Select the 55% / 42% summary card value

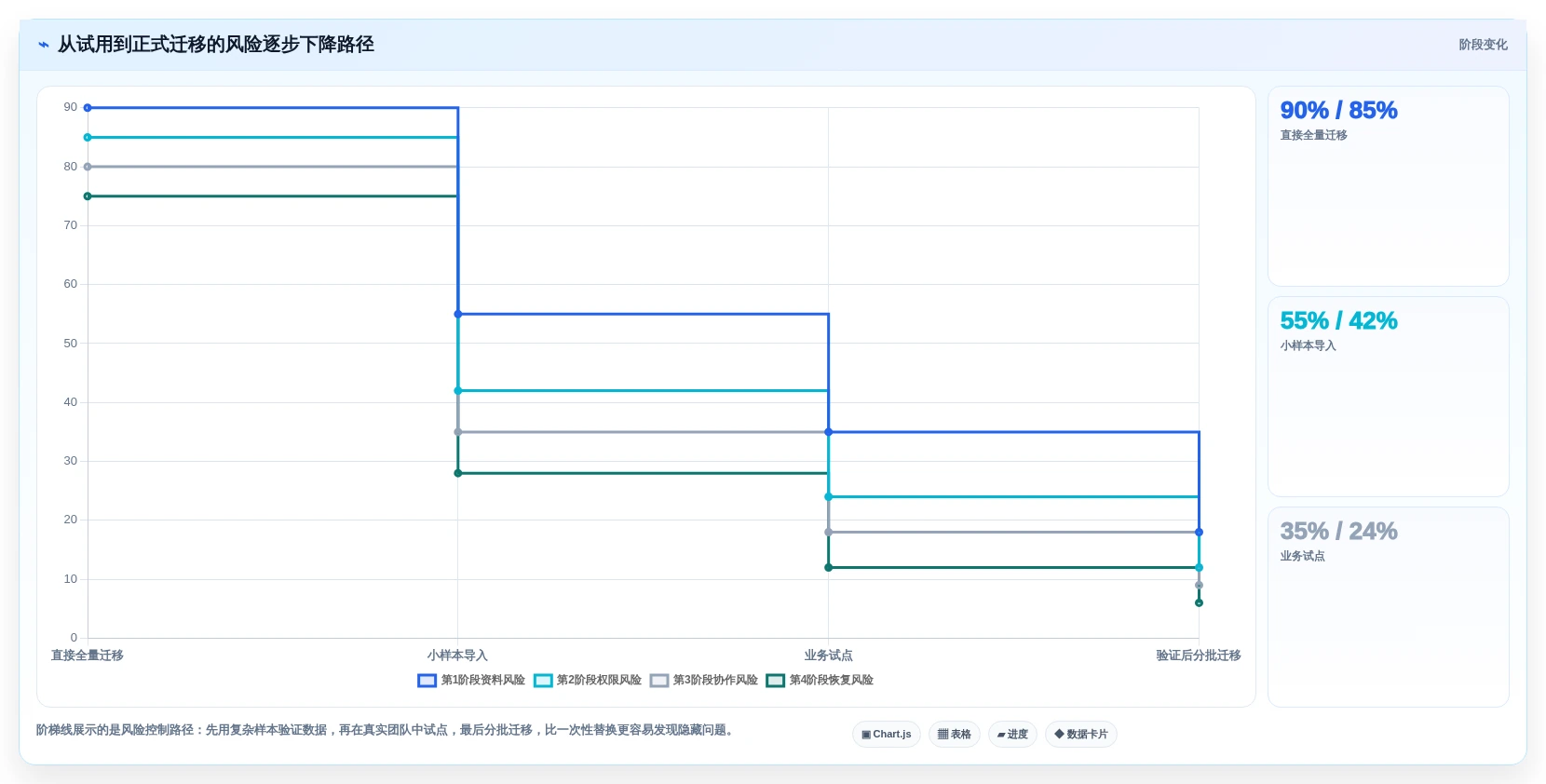(x=1338, y=321)
